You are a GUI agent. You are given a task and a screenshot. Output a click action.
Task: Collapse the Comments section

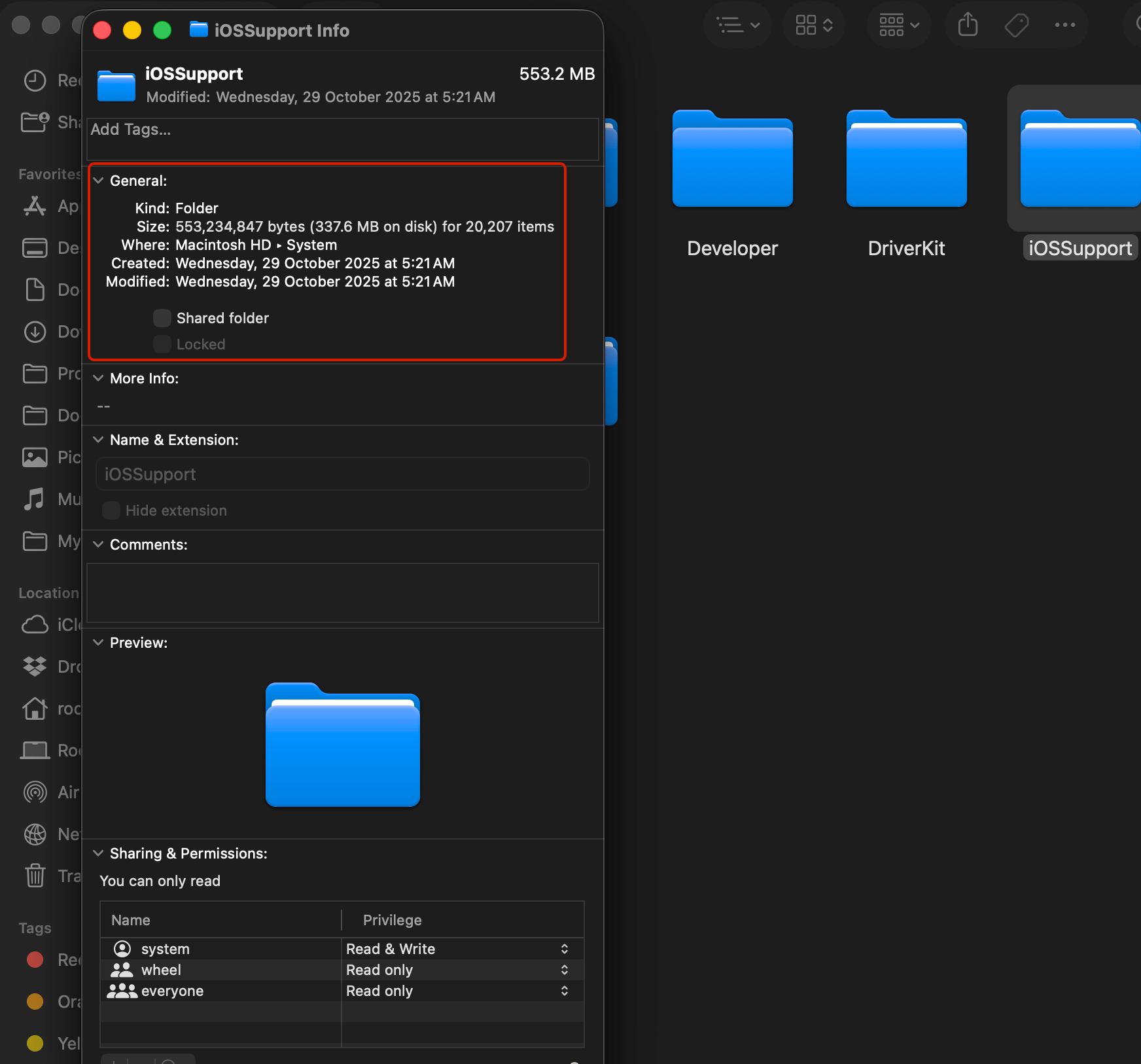tap(98, 544)
